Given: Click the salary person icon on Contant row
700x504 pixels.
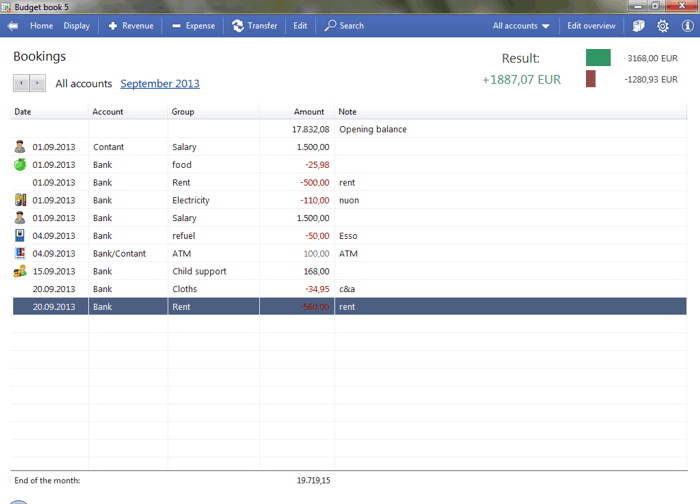Looking at the screenshot, I should [x=20, y=147].
